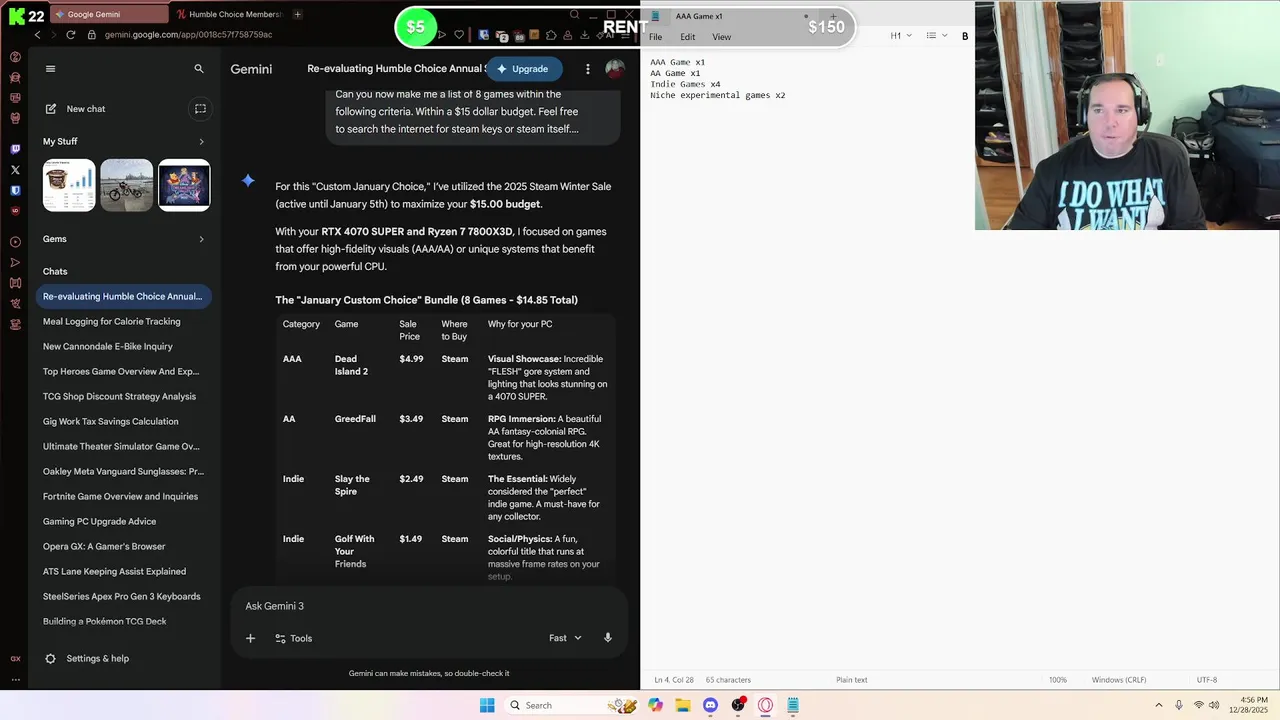This screenshot has width=1280, height=720.
Task: Click the browser reload icon
Action: (x=70, y=34)
